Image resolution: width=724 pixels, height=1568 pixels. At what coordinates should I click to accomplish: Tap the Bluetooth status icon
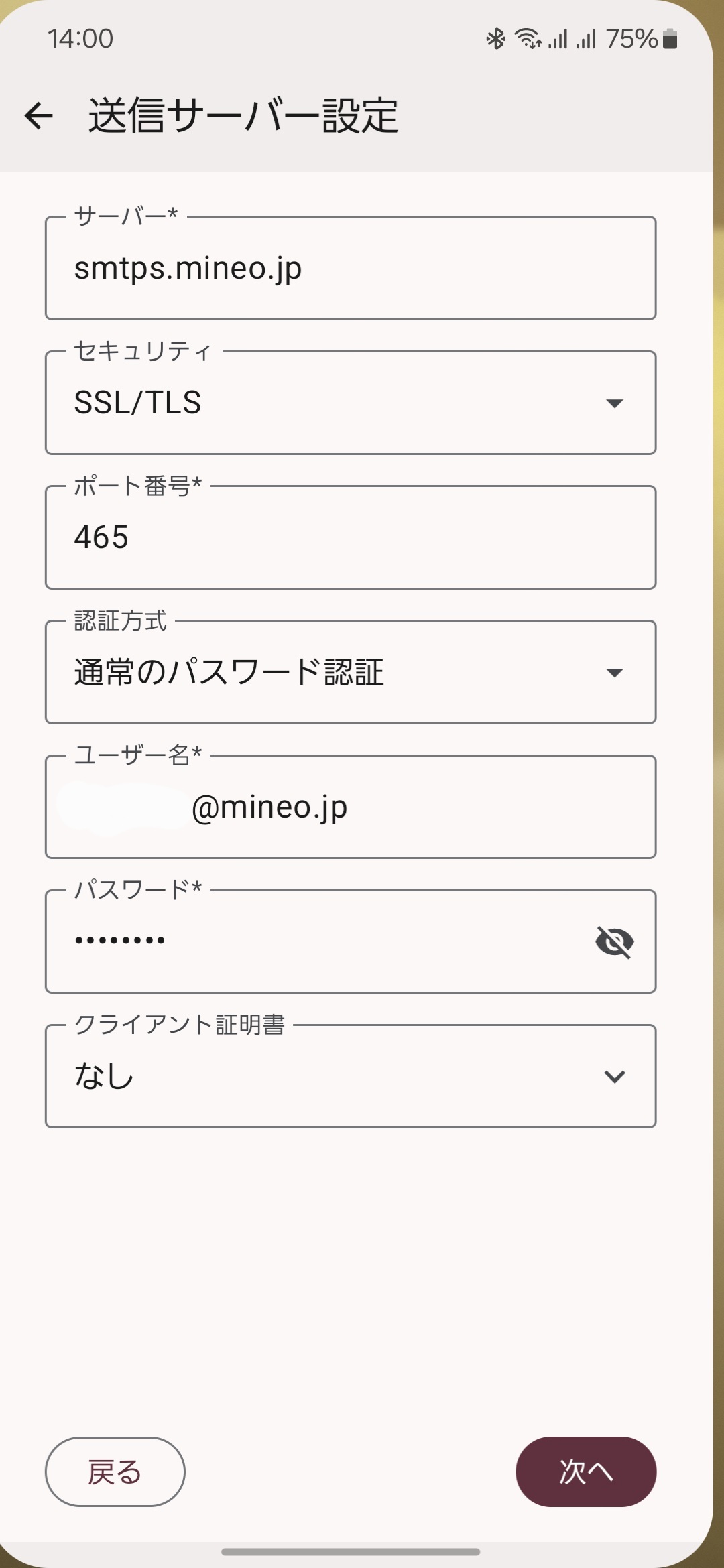495,39
